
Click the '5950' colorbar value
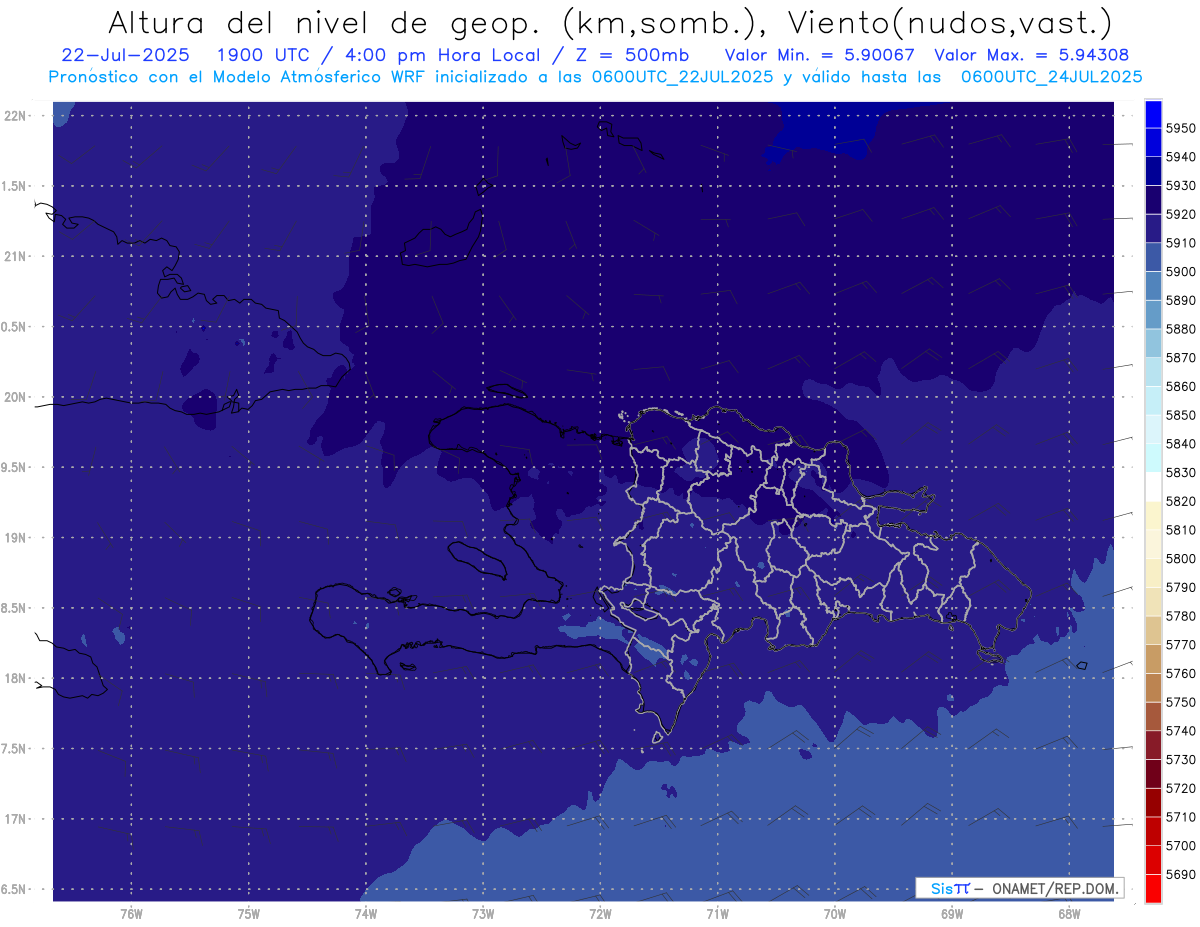coord(1180,128)
